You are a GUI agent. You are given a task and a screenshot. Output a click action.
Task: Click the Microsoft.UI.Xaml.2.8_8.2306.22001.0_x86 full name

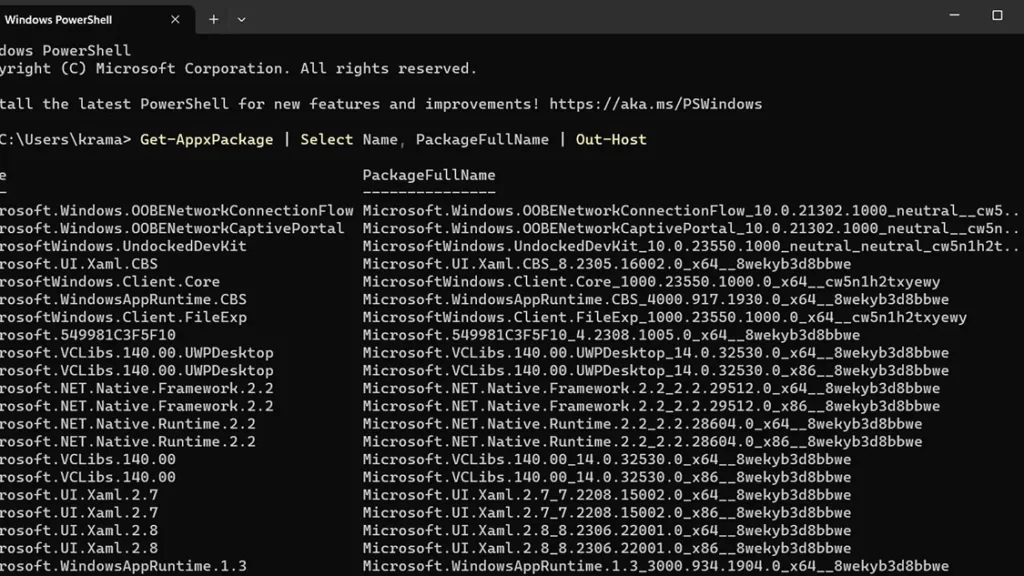pos(607,548)
